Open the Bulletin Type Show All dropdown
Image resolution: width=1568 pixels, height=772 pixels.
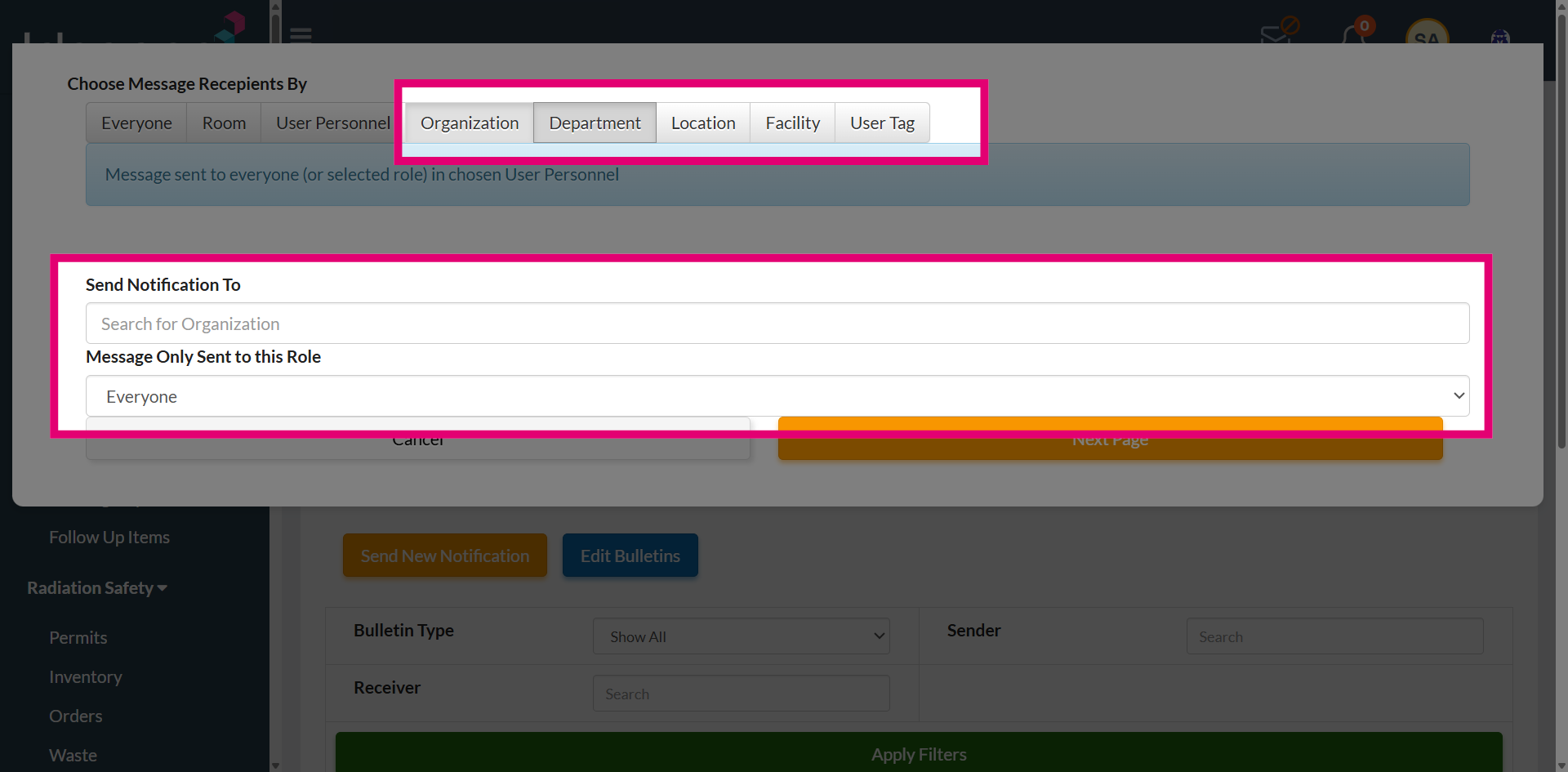(742, 636)
